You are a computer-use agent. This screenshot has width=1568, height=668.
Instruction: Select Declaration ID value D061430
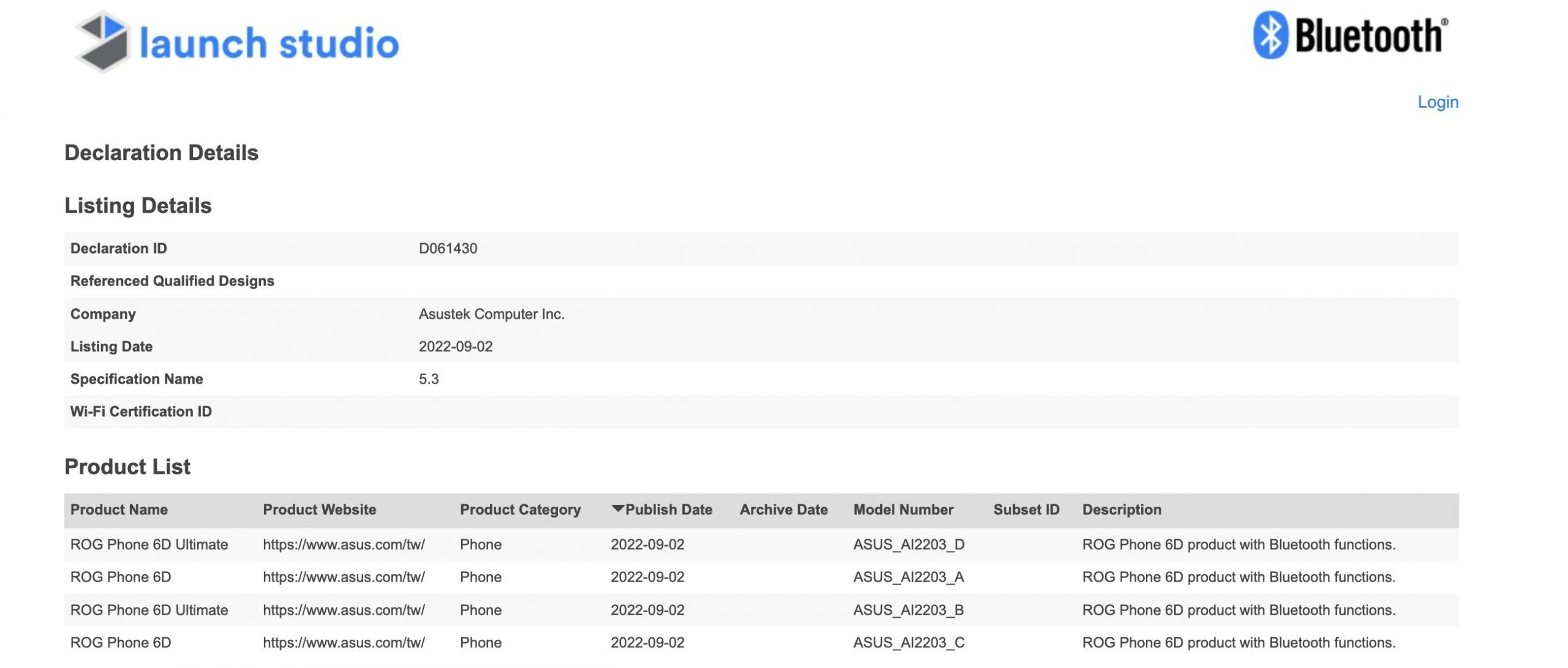(x=448, y=248)
